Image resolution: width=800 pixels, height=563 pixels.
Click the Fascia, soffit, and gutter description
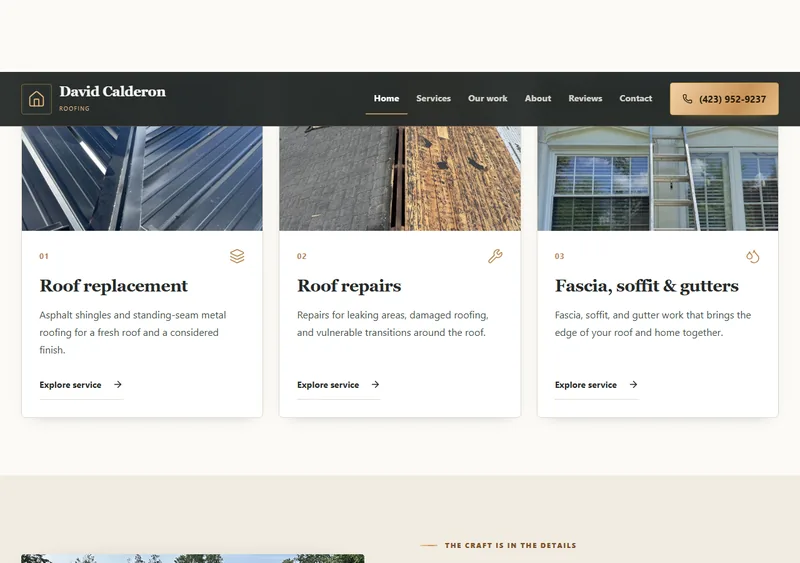pos(653,324)
